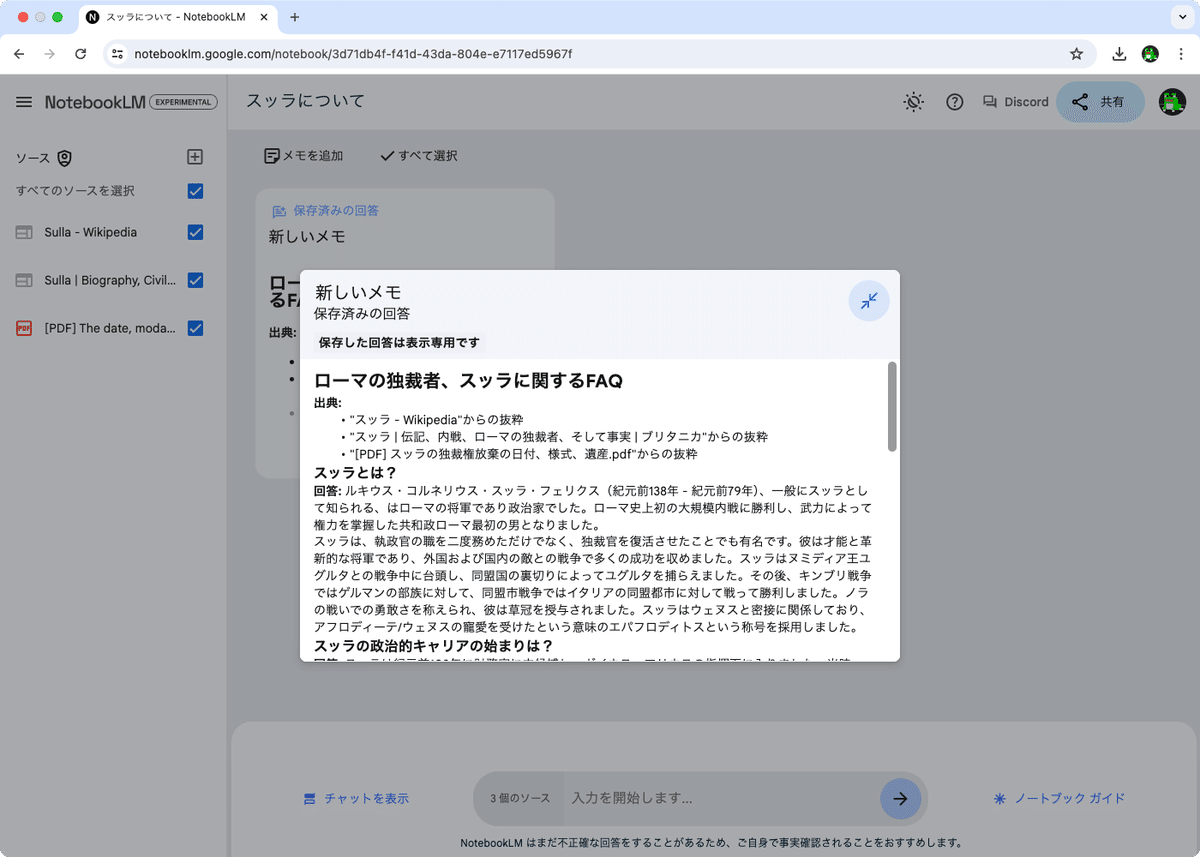Click the PDF source file icon
Image resolution: width=1200 pixels, height=857 pixels.
pyautogui.click(x=24, y=328)
